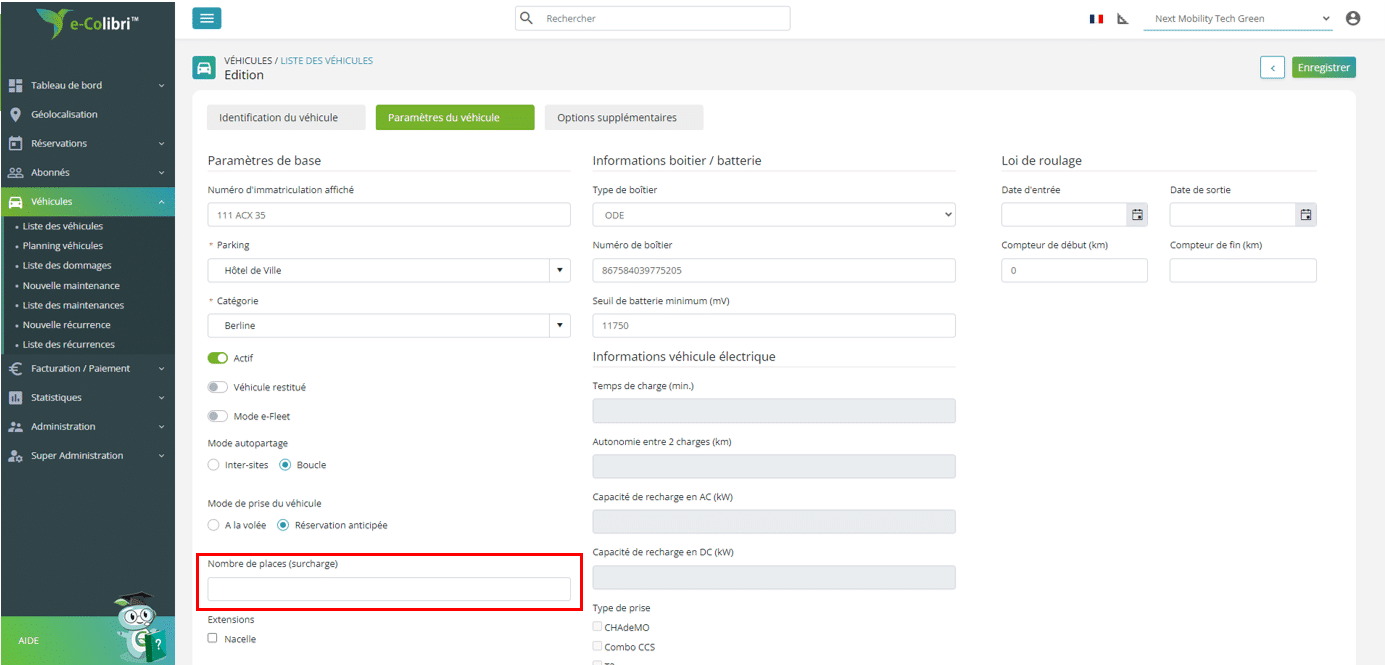Expand the Type de boîtier select

[774, 215]
